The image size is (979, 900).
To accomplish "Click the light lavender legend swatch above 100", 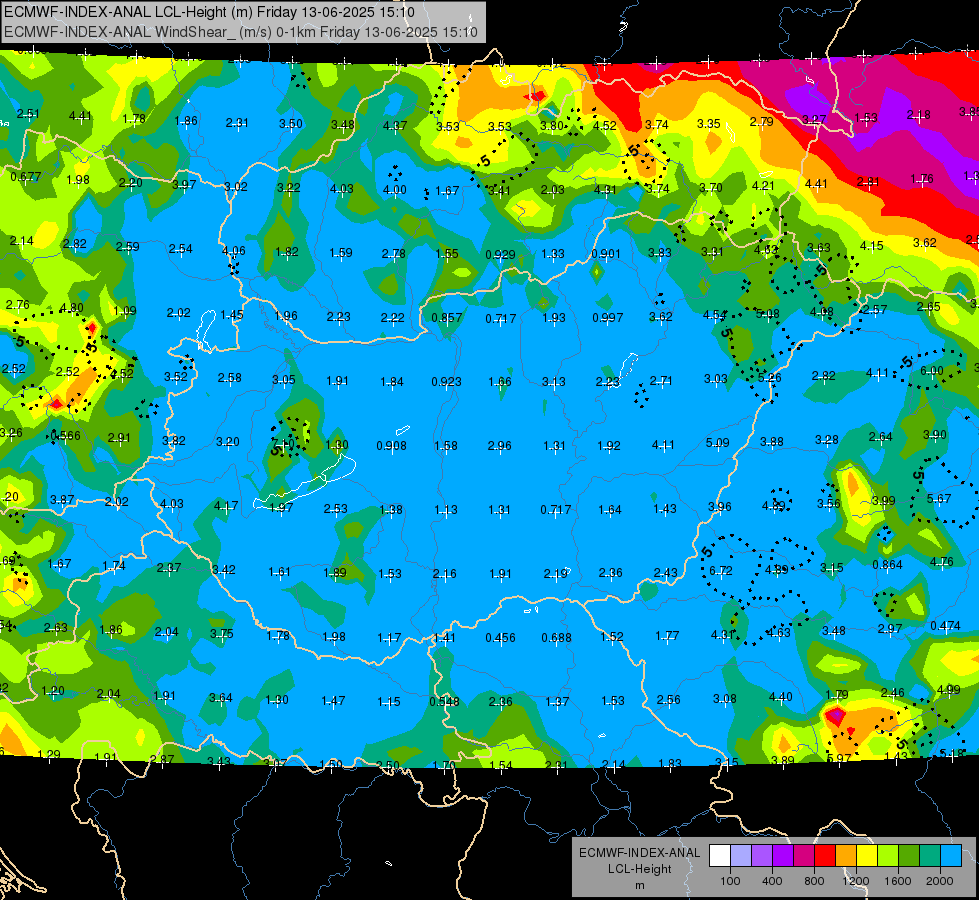I will 741,856.
